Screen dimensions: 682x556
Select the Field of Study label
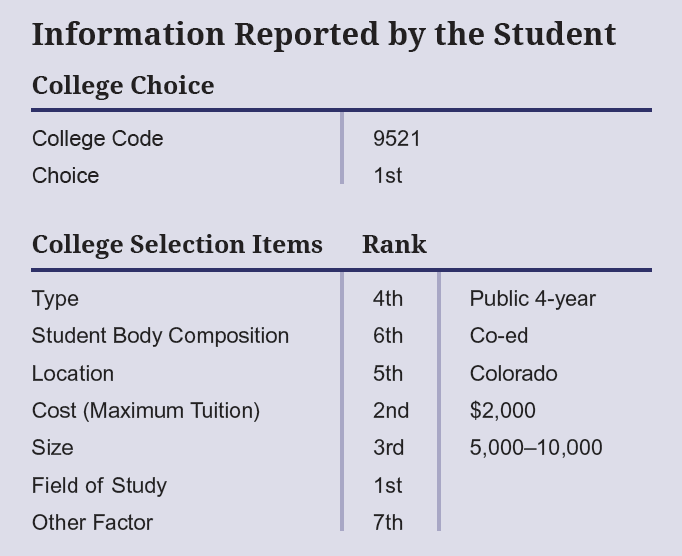click(99, 486)
